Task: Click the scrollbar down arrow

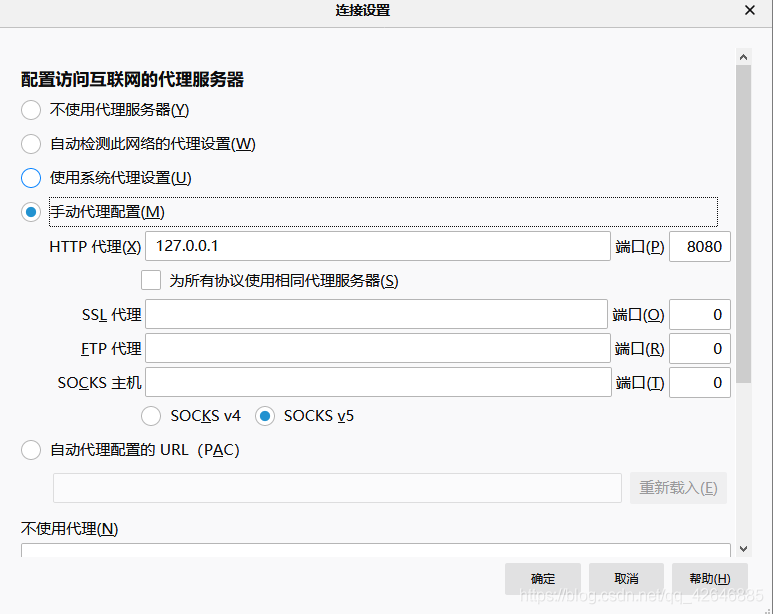Action: tap(743, 549)
